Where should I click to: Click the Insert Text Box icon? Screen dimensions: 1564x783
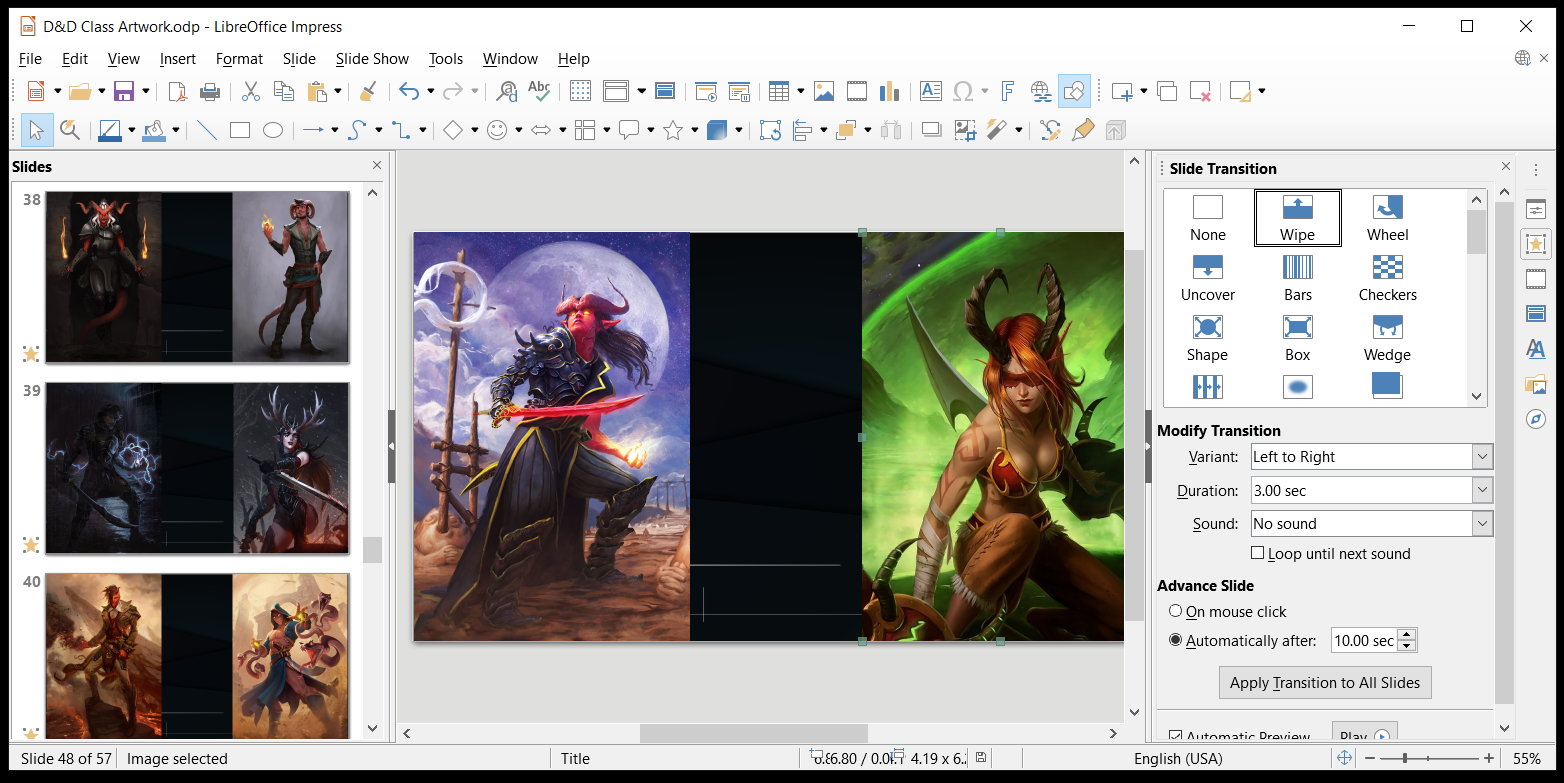tap(930, 91)
